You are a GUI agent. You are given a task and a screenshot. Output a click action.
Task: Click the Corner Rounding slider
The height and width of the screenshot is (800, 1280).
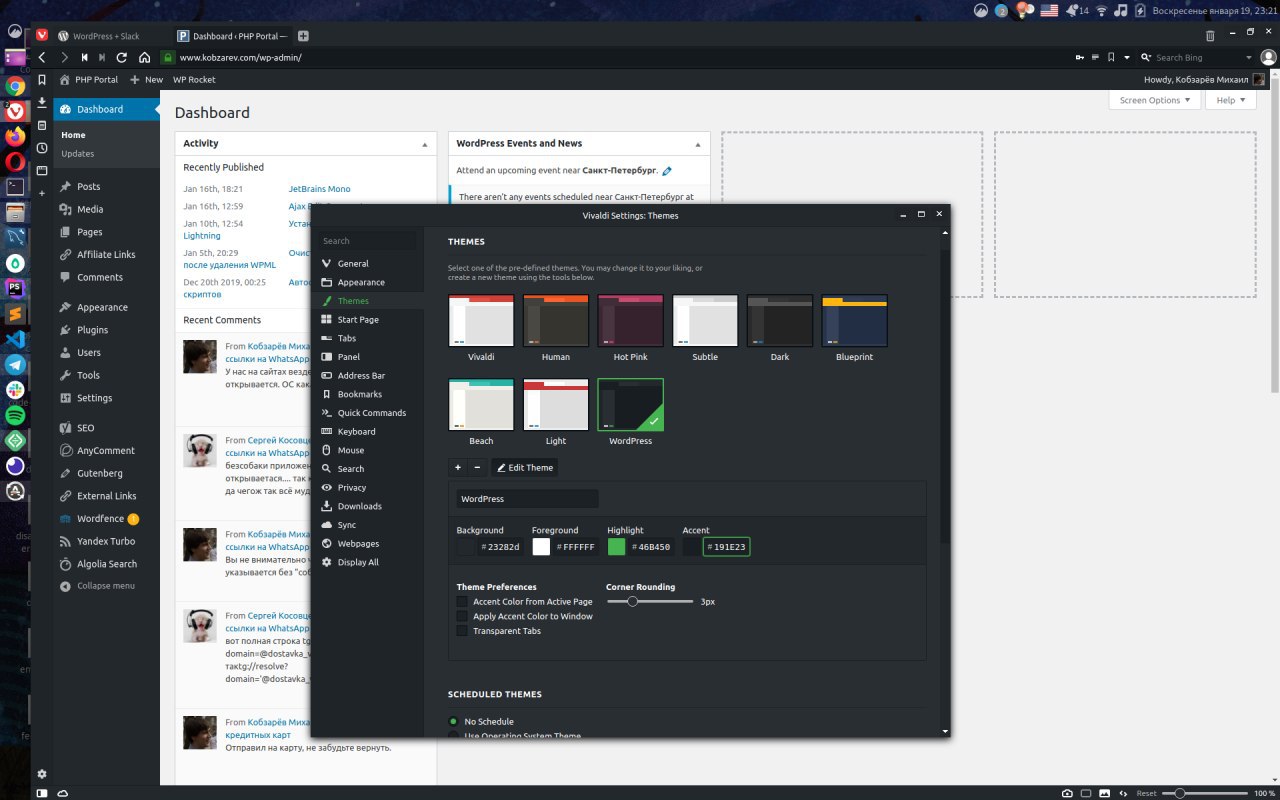click(649, 602)
